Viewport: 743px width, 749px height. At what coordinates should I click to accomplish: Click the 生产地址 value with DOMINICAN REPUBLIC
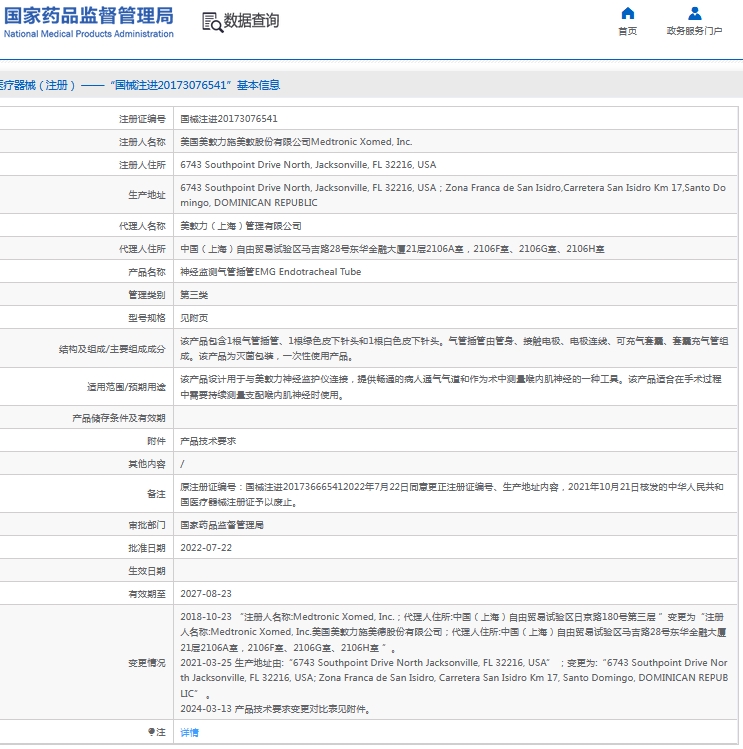pos(453,195)
